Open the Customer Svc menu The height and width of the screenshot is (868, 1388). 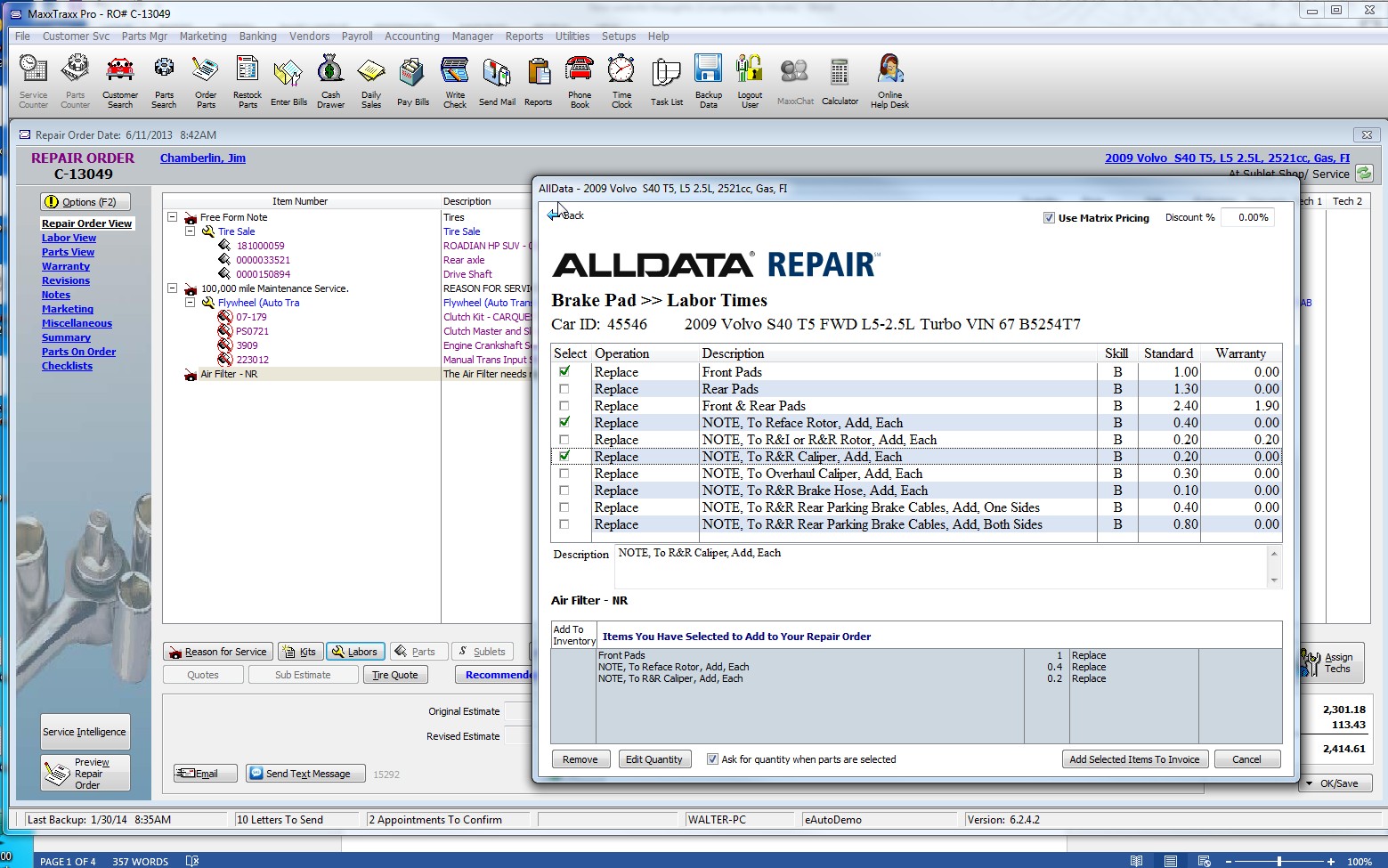click(x=76, y=37)
